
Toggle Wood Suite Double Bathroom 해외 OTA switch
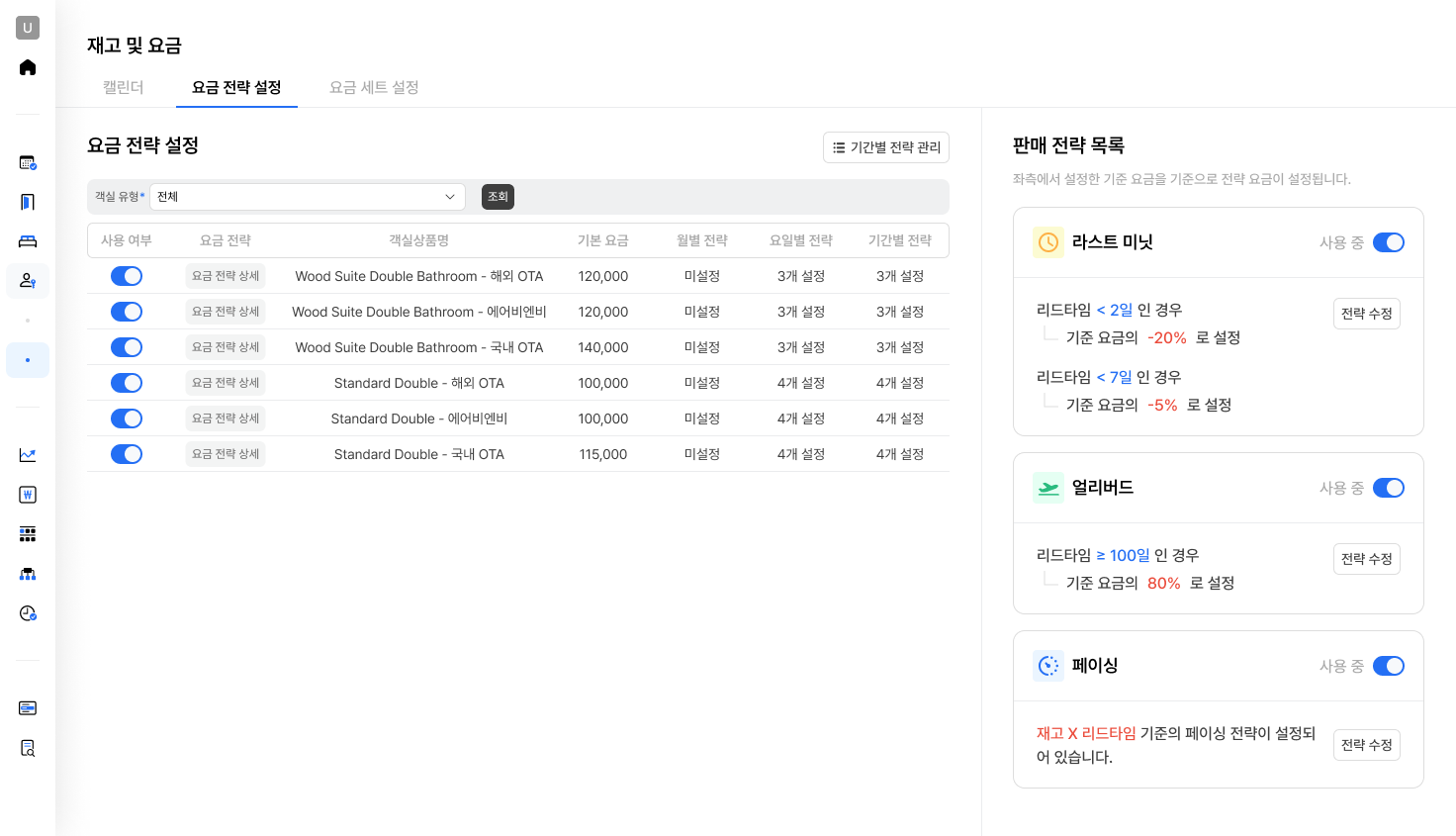coord(127,276)
